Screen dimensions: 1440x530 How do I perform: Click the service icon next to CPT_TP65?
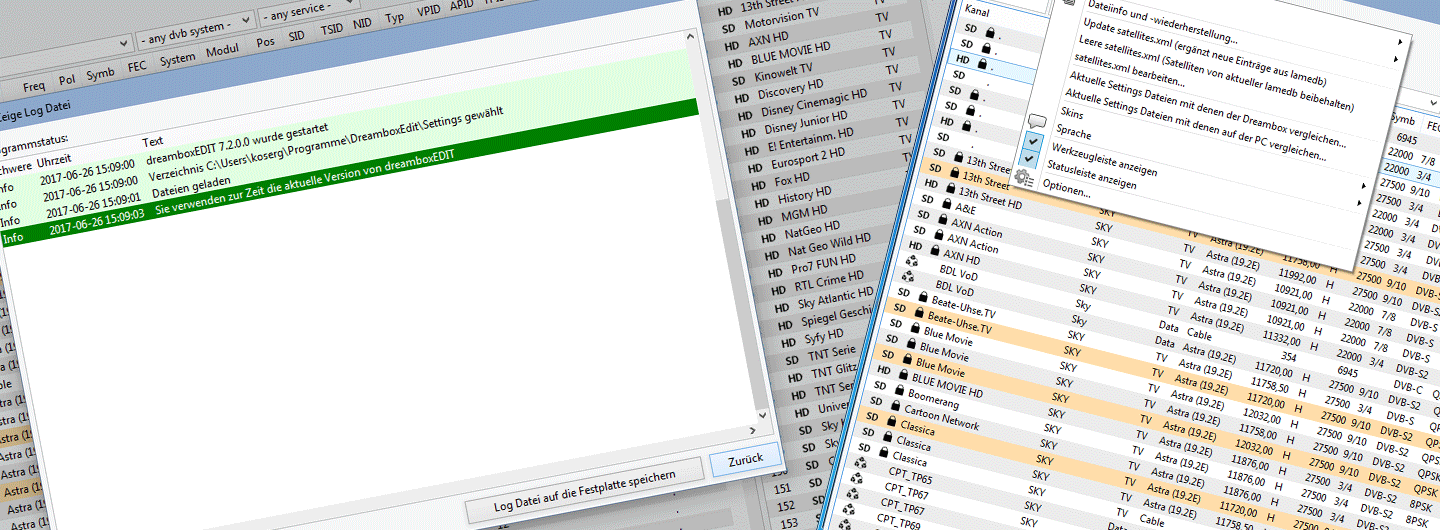861,462
